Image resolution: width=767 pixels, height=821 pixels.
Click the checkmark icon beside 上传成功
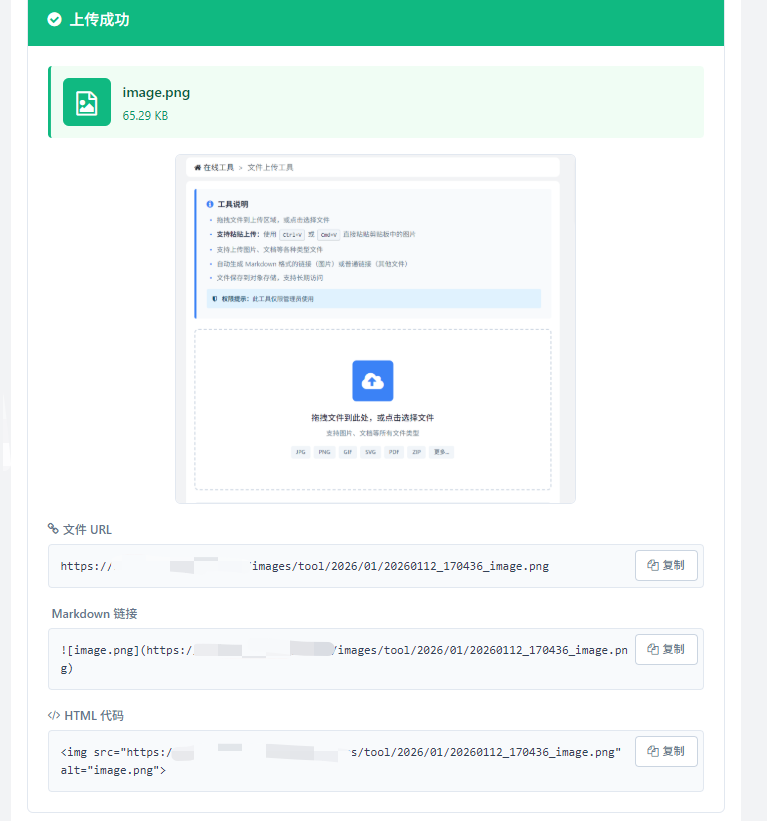click(x=54, y=20)
